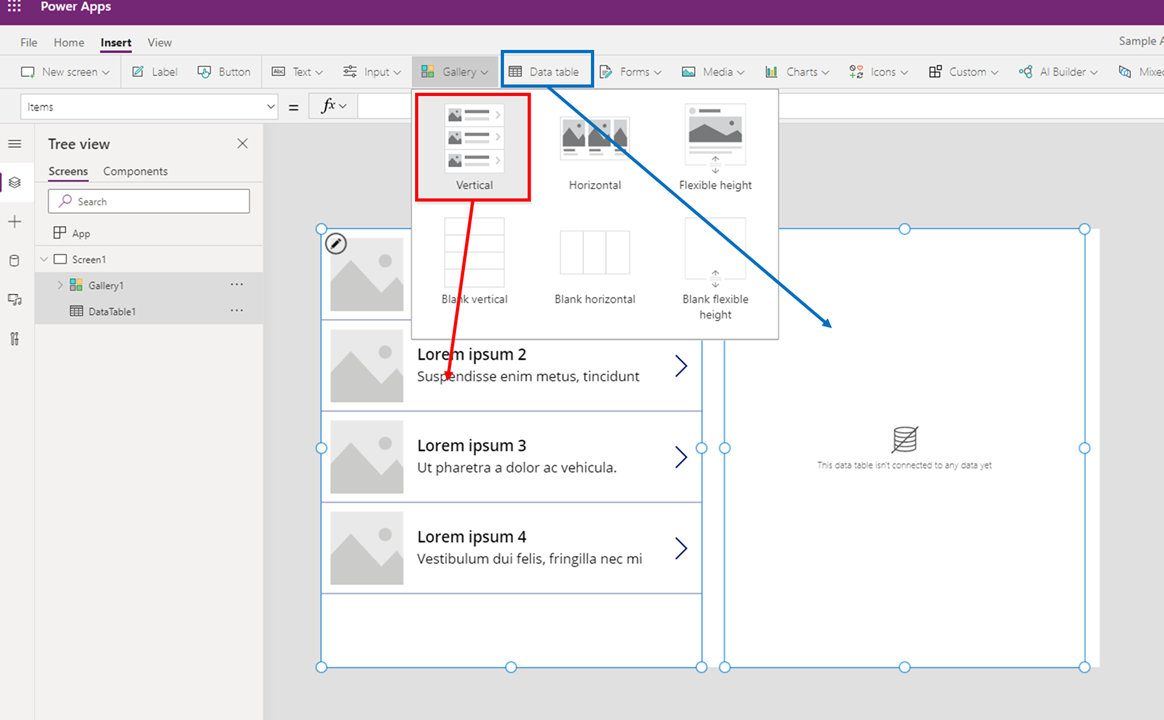Collapse the Screen1 tree node
The width and height of the screenshot is (1164, 720).
click(x=44, y=259)
